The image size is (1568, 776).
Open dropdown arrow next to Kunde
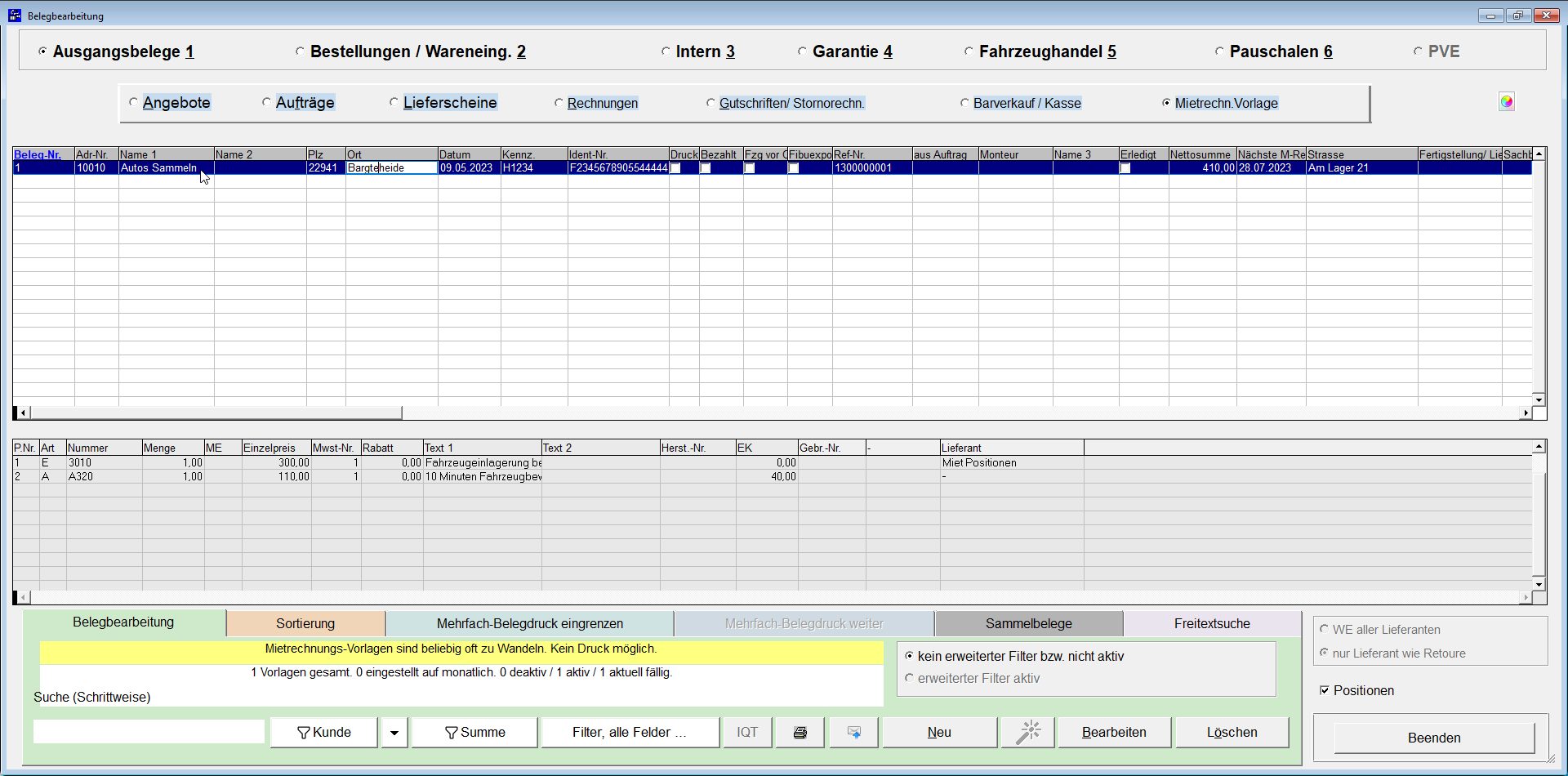394,733
